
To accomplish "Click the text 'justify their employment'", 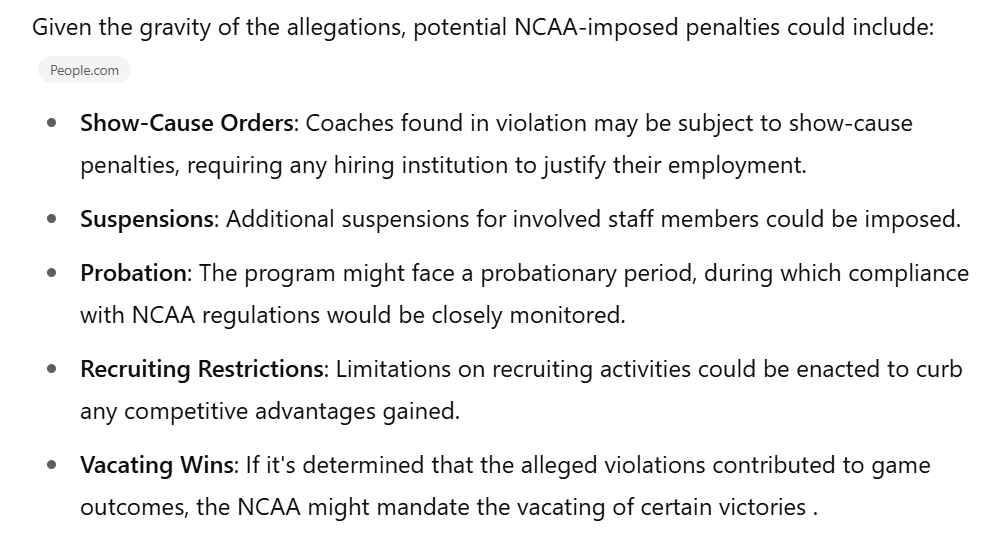I will 673,166.
